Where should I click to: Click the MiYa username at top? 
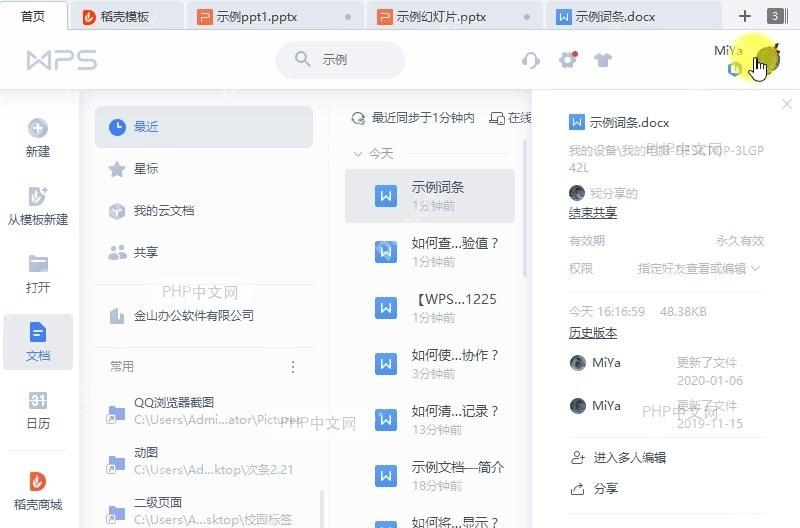pos(728,51)
